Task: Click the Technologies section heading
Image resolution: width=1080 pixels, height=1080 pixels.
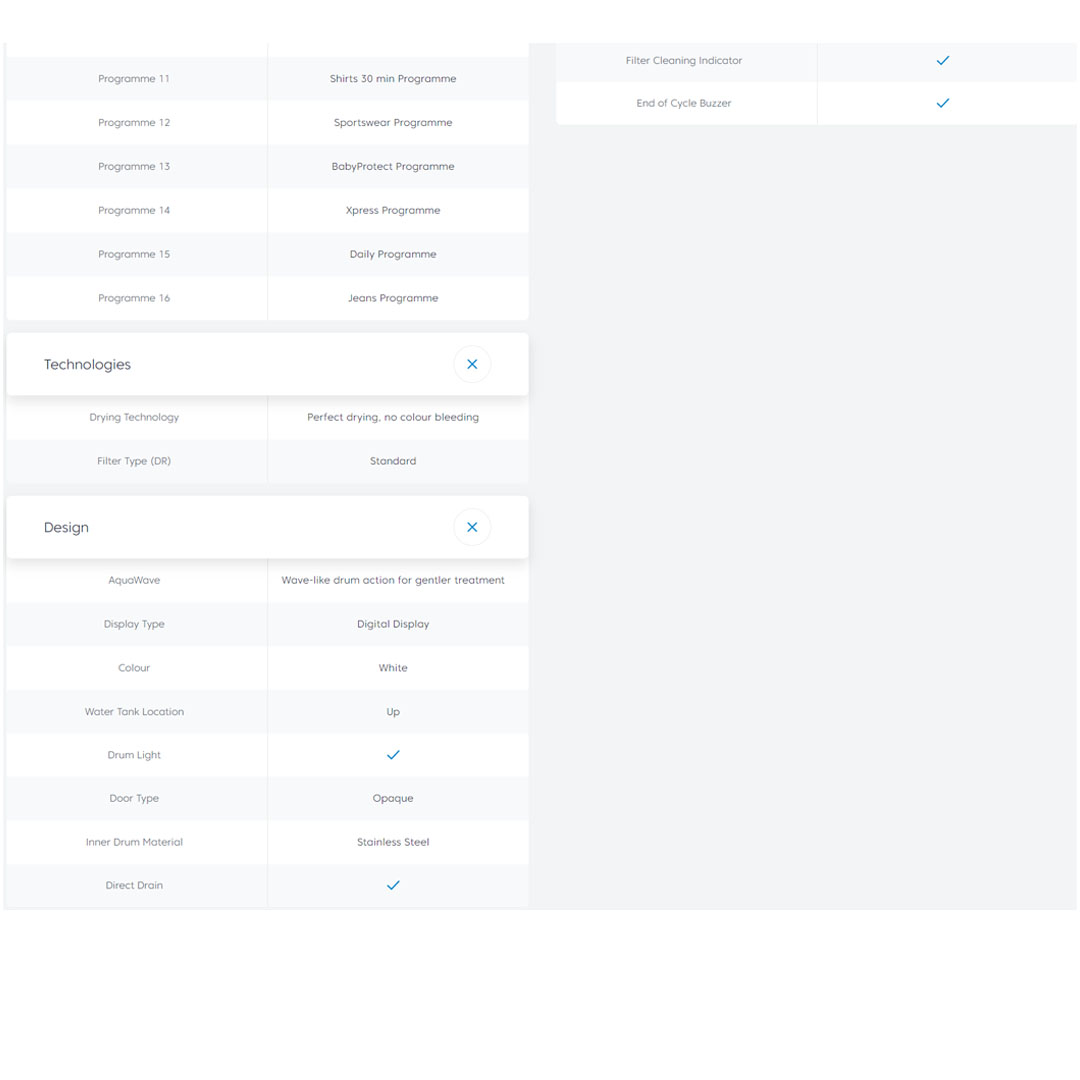Action: point(88,365)
